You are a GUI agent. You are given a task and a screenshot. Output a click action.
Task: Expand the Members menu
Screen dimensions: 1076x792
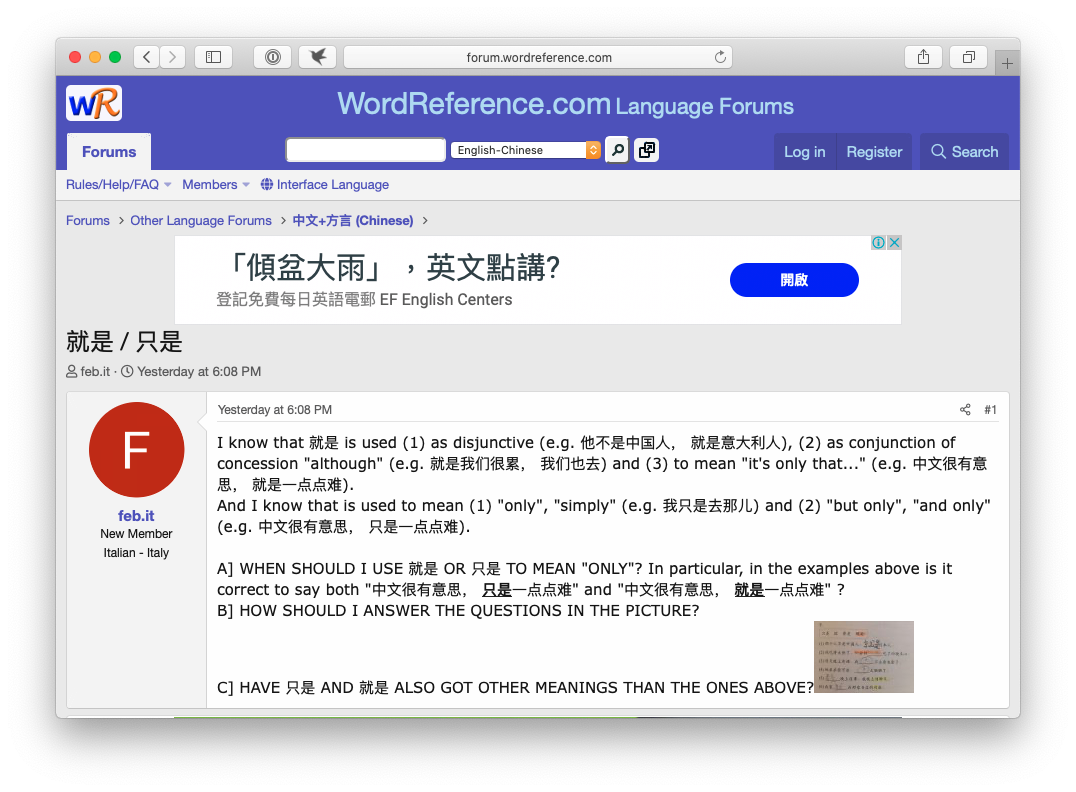tap(215, 184)
